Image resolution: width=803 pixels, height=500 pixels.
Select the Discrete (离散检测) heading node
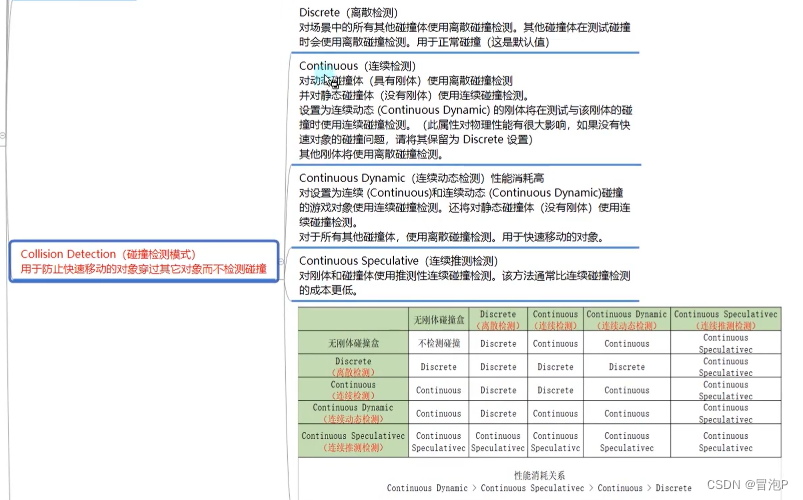tap(348, 12)
